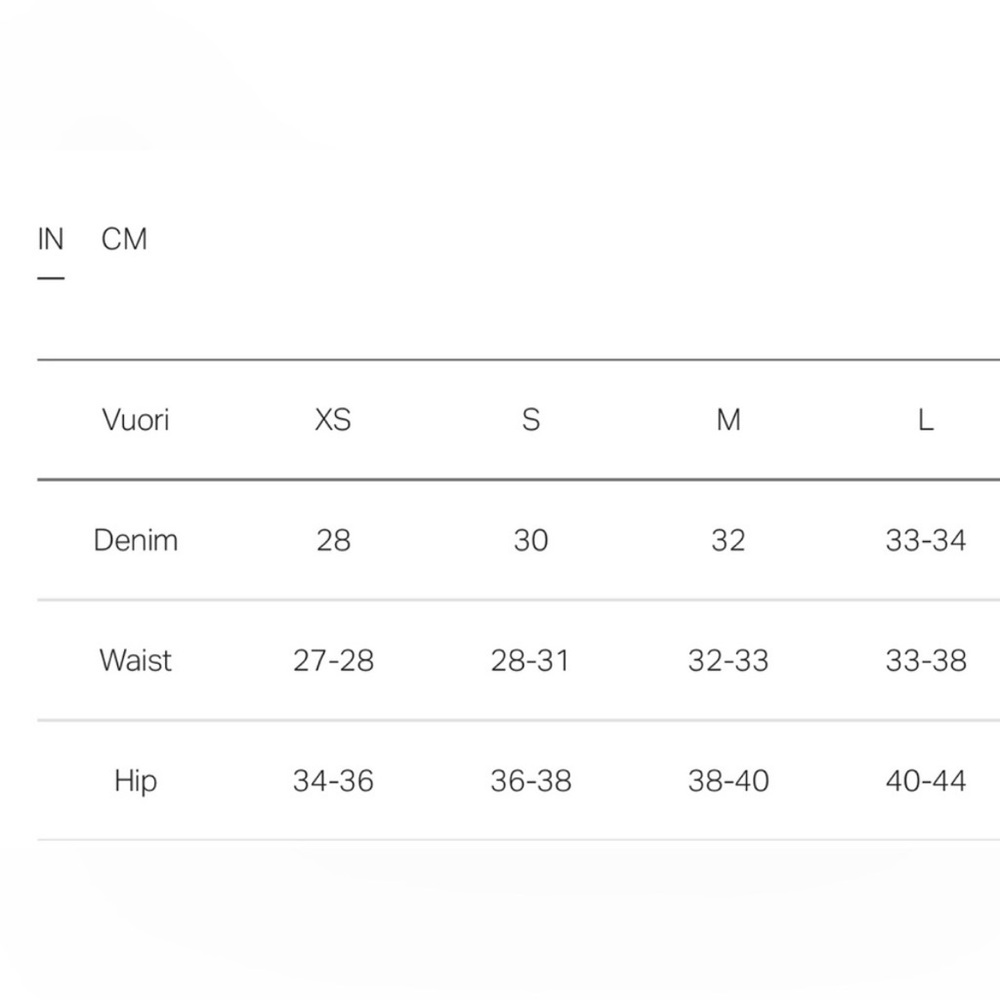Click hip value 38-40

pos(728,781)
